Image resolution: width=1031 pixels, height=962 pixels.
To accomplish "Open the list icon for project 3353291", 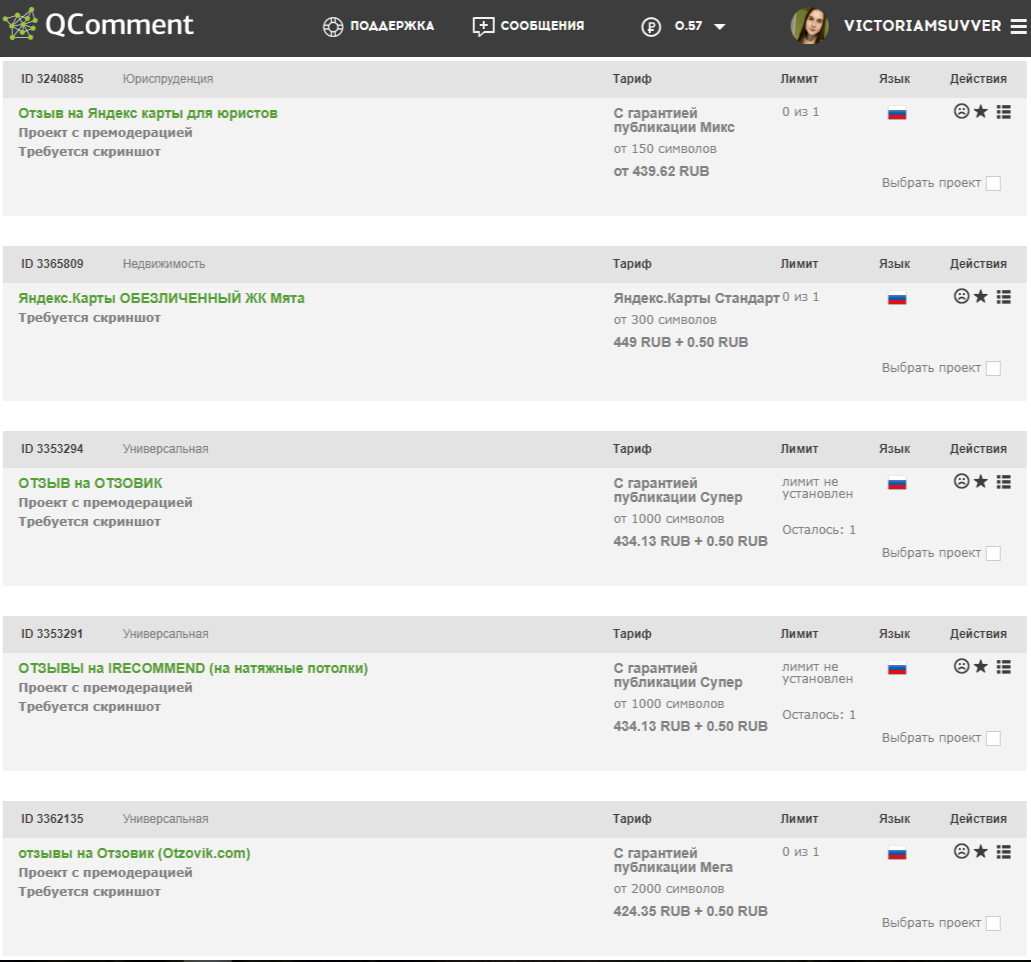I will (x=1003, y=667).
